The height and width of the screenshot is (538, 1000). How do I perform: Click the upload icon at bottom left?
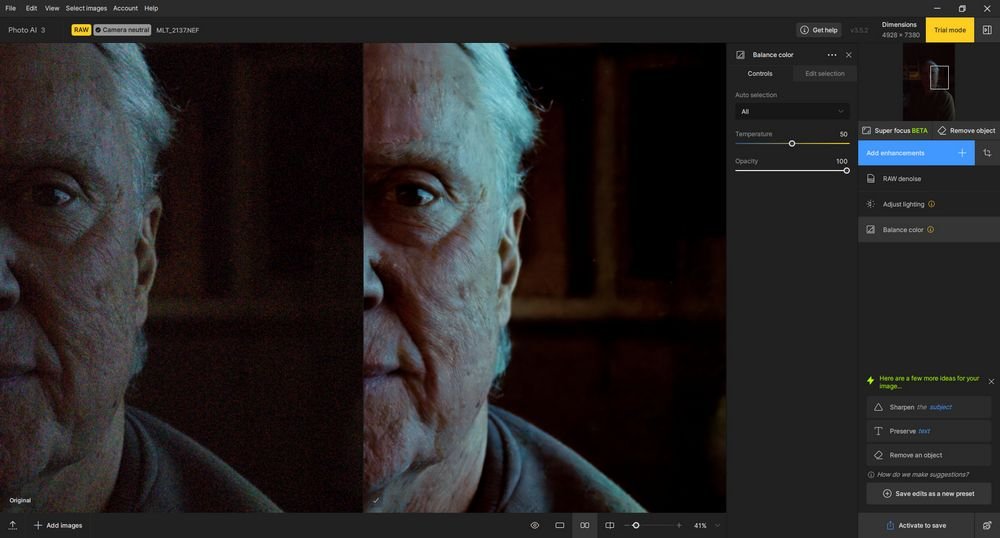tap(13, 525)
